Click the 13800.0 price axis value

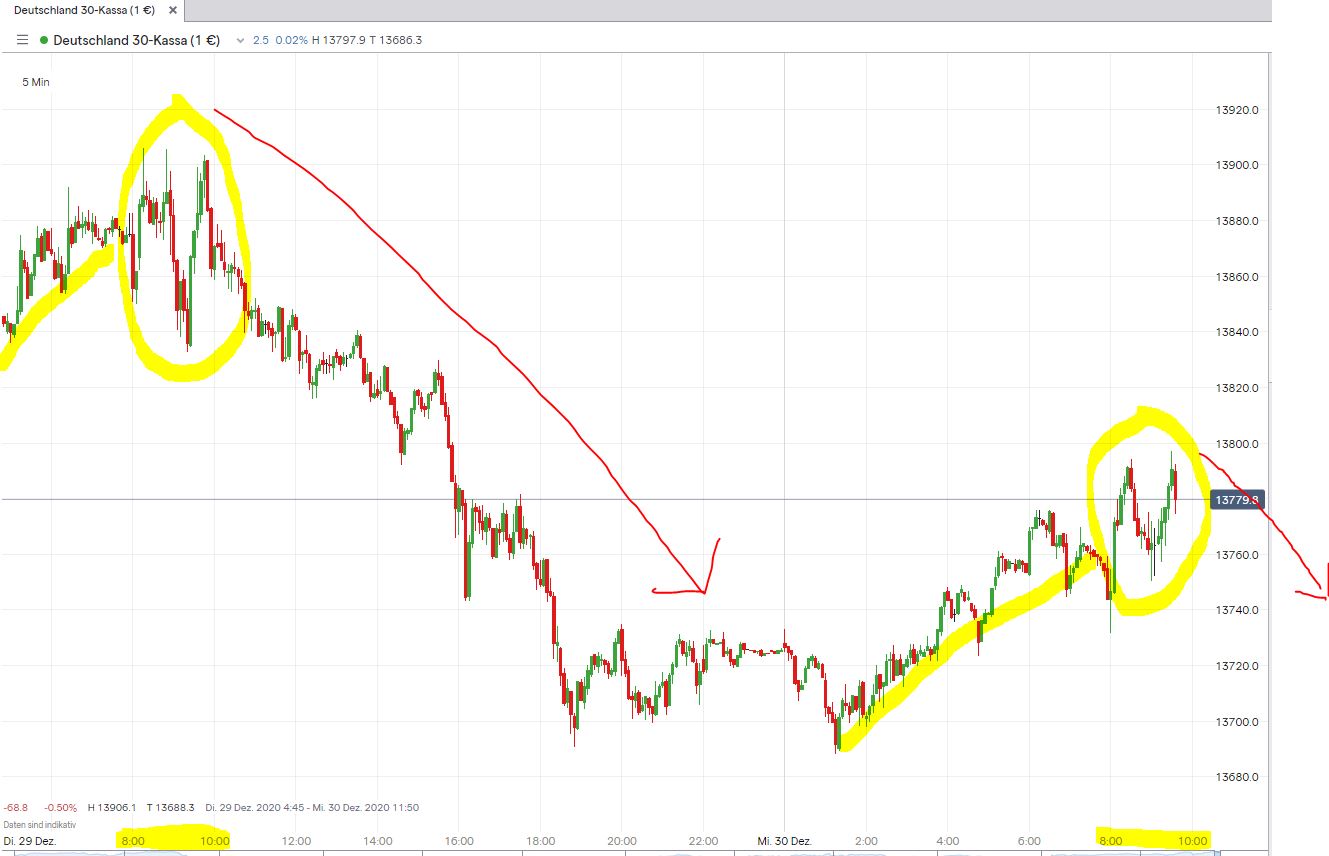point(1237,444)
